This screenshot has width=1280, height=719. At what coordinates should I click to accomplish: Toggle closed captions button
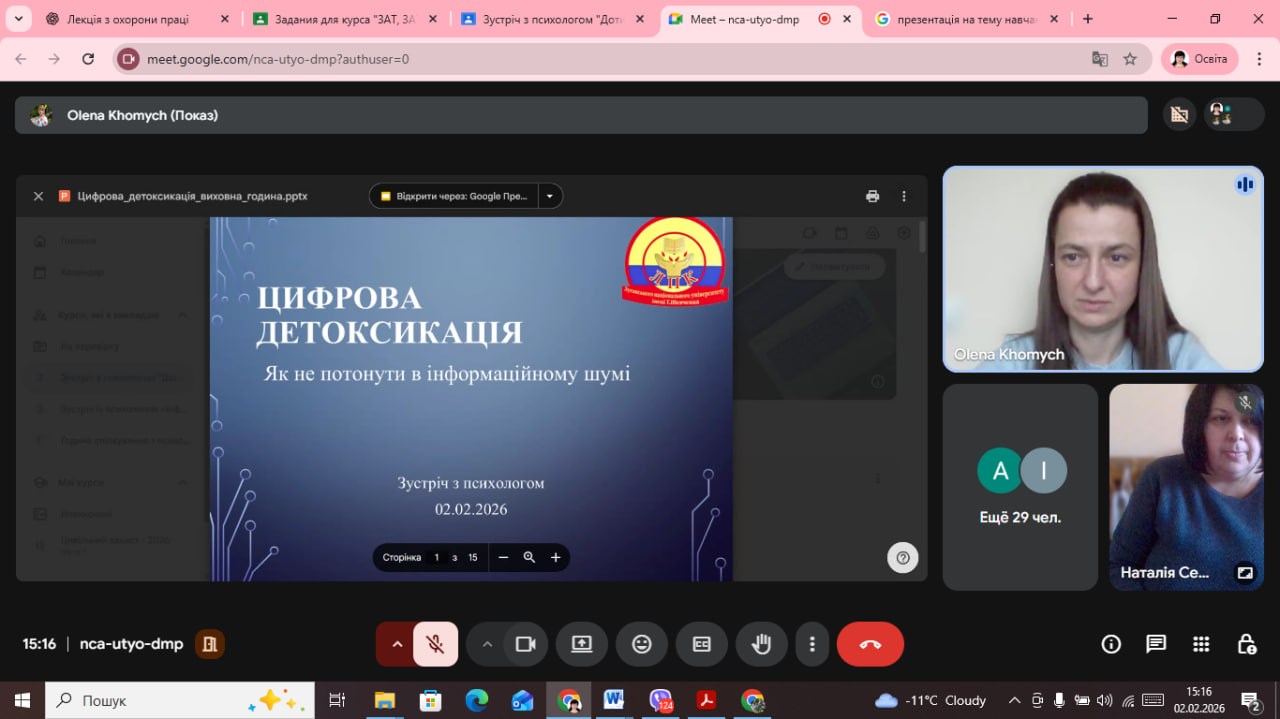(x=702, y=644)
